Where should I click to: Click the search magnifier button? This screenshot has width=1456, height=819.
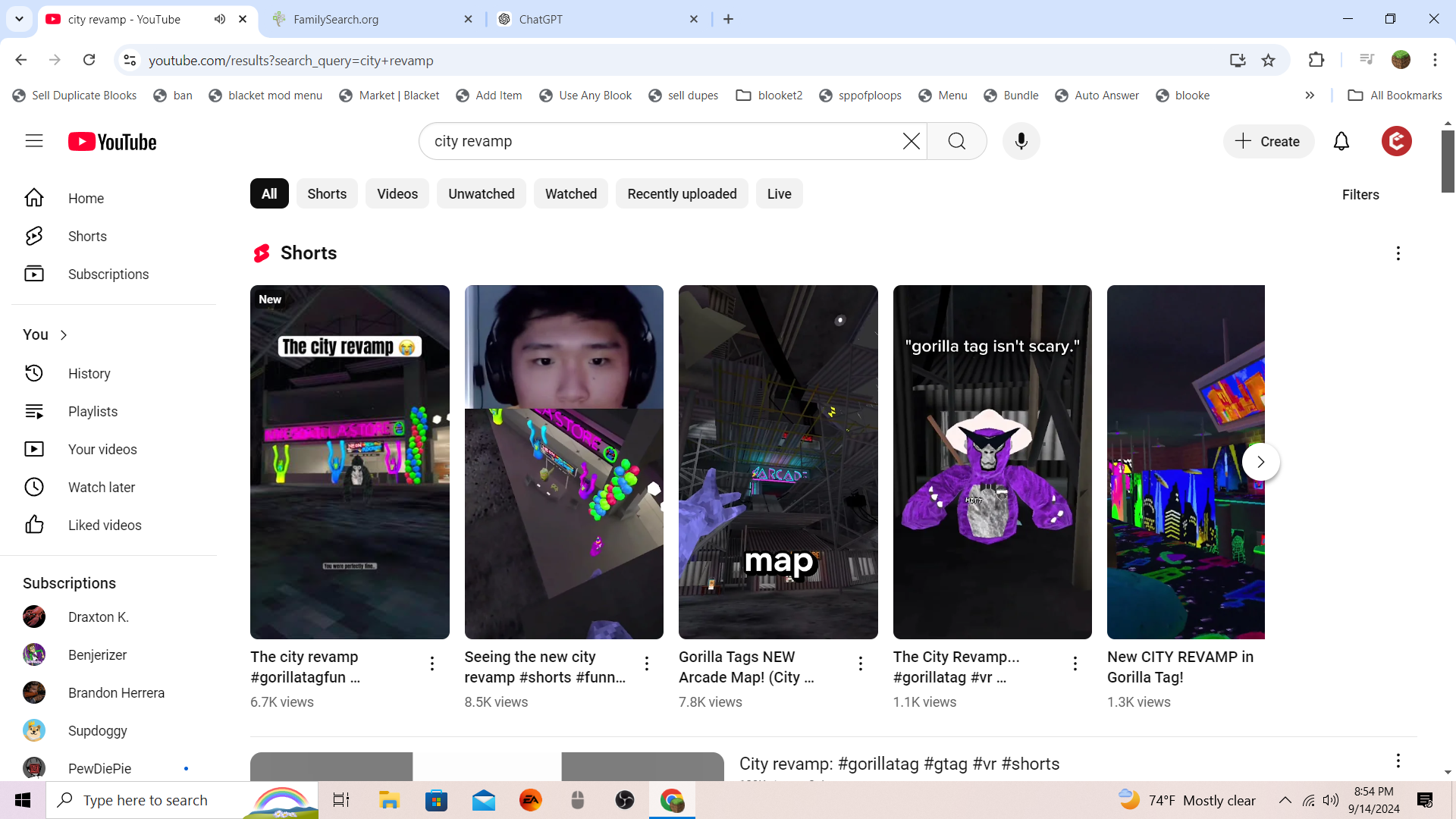(x=956, y=141)
